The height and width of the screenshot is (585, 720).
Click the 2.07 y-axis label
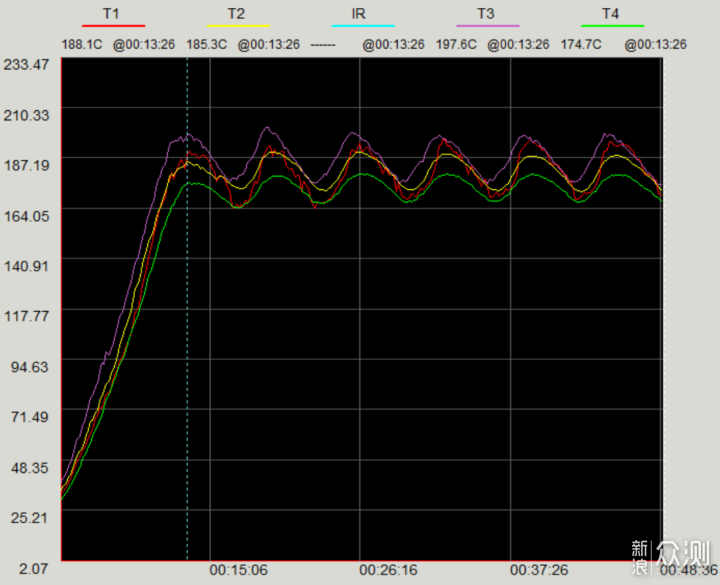pos(33,568)
